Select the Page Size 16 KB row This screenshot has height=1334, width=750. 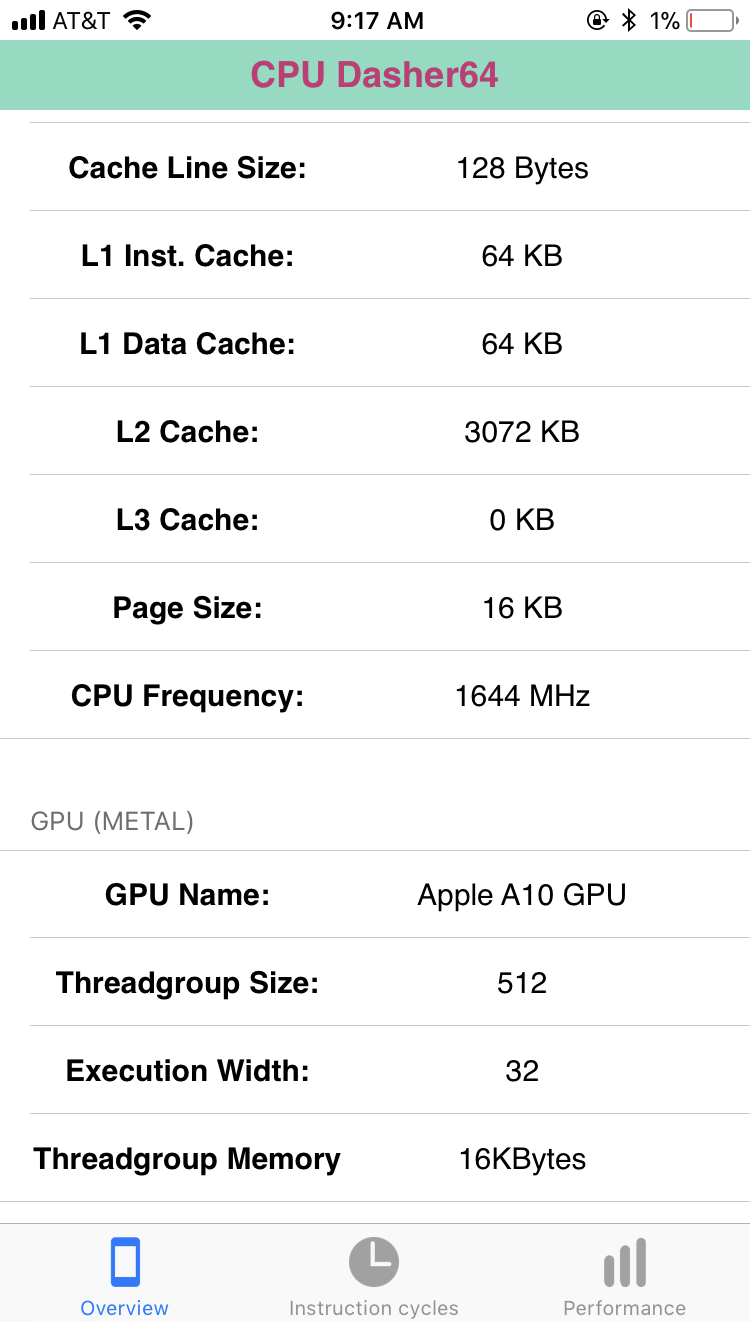[x=375, y=607]
